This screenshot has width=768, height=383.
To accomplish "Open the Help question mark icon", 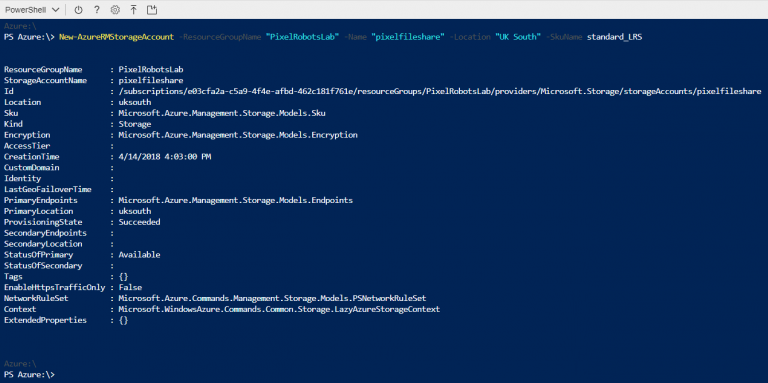I will (x=96, y=9).
